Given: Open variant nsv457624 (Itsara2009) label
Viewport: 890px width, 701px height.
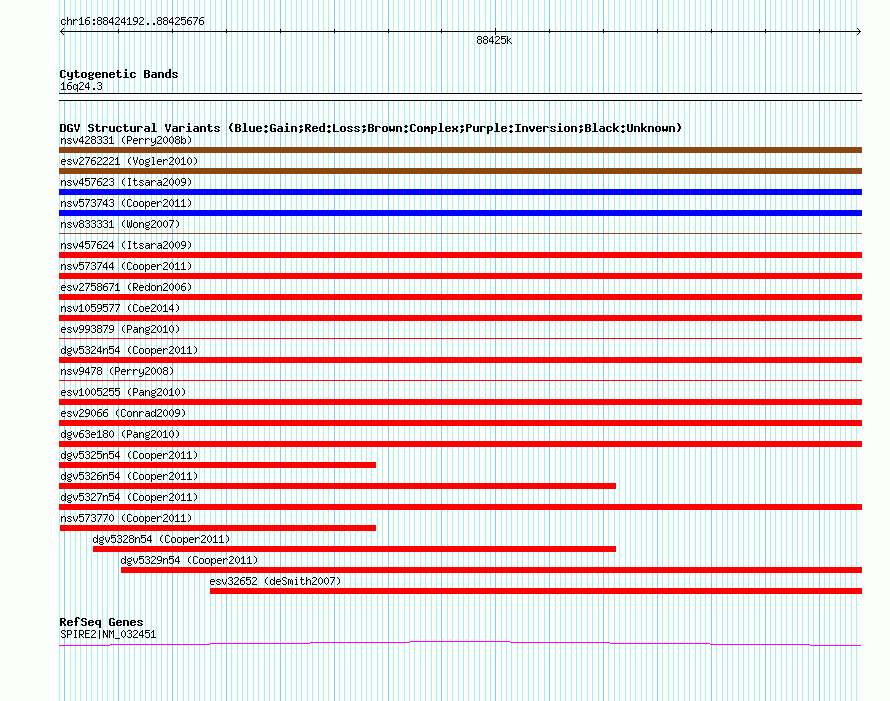Looking at the screenshot, I should [x=126, y=245].
